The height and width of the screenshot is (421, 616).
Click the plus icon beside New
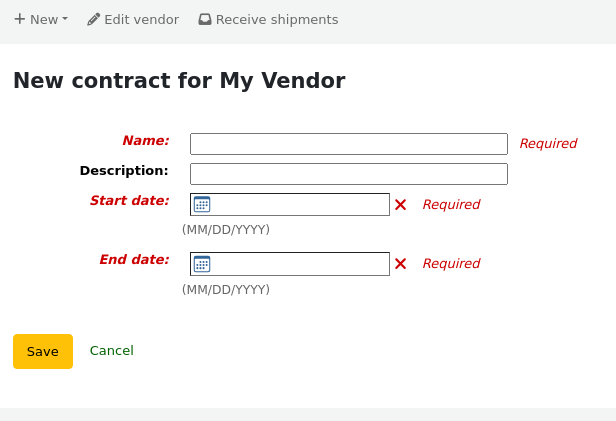19,19
